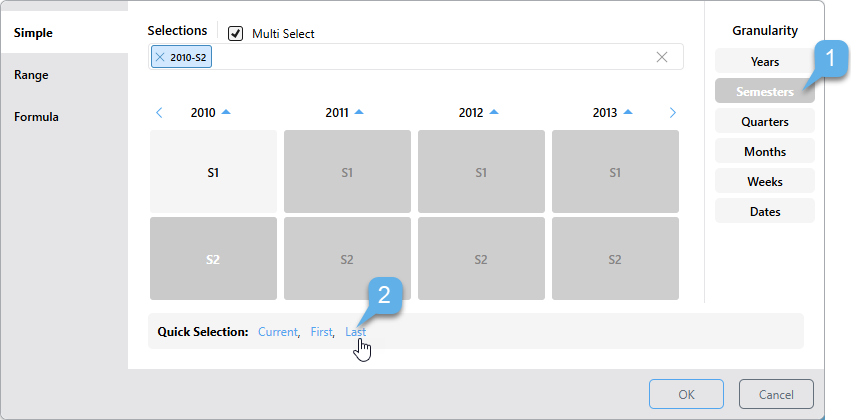Screen dimensions: 851x420
Task: Click in the Selections input field
Action: (430, 57)
